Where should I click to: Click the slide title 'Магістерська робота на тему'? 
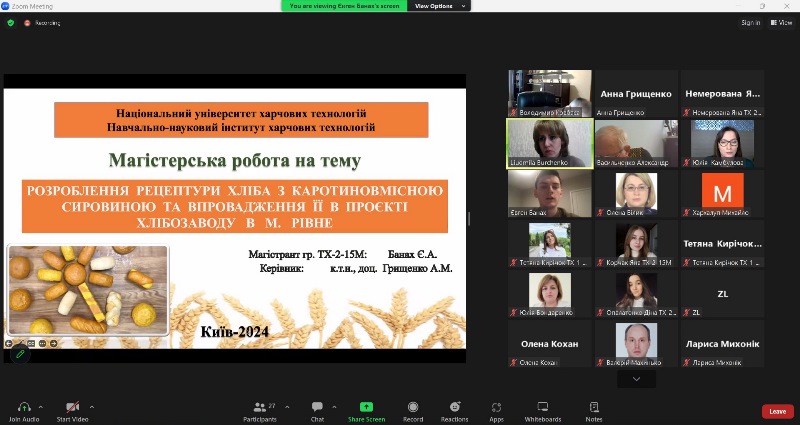(235, 161)
